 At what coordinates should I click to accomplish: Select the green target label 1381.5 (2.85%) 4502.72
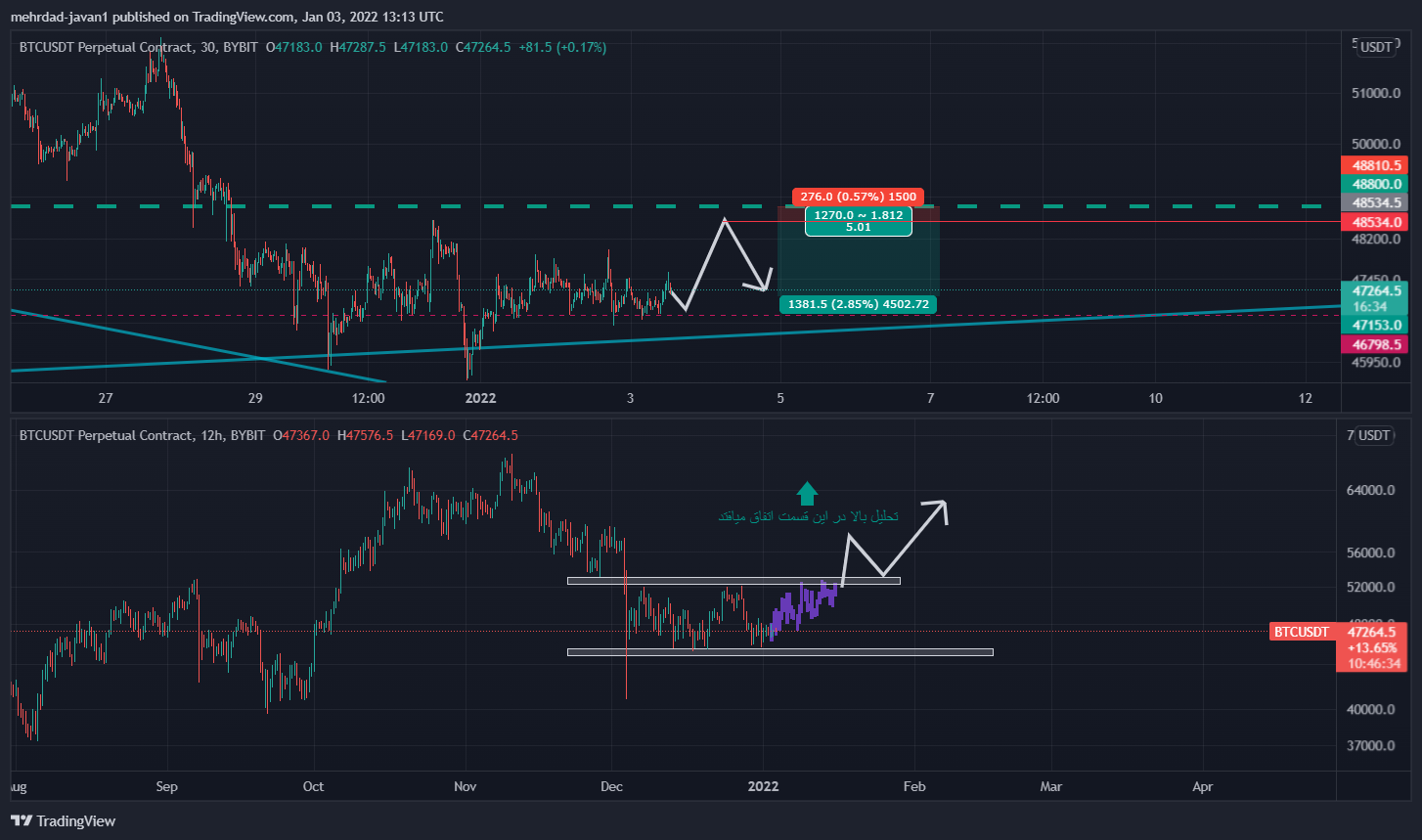coord(858,304)
